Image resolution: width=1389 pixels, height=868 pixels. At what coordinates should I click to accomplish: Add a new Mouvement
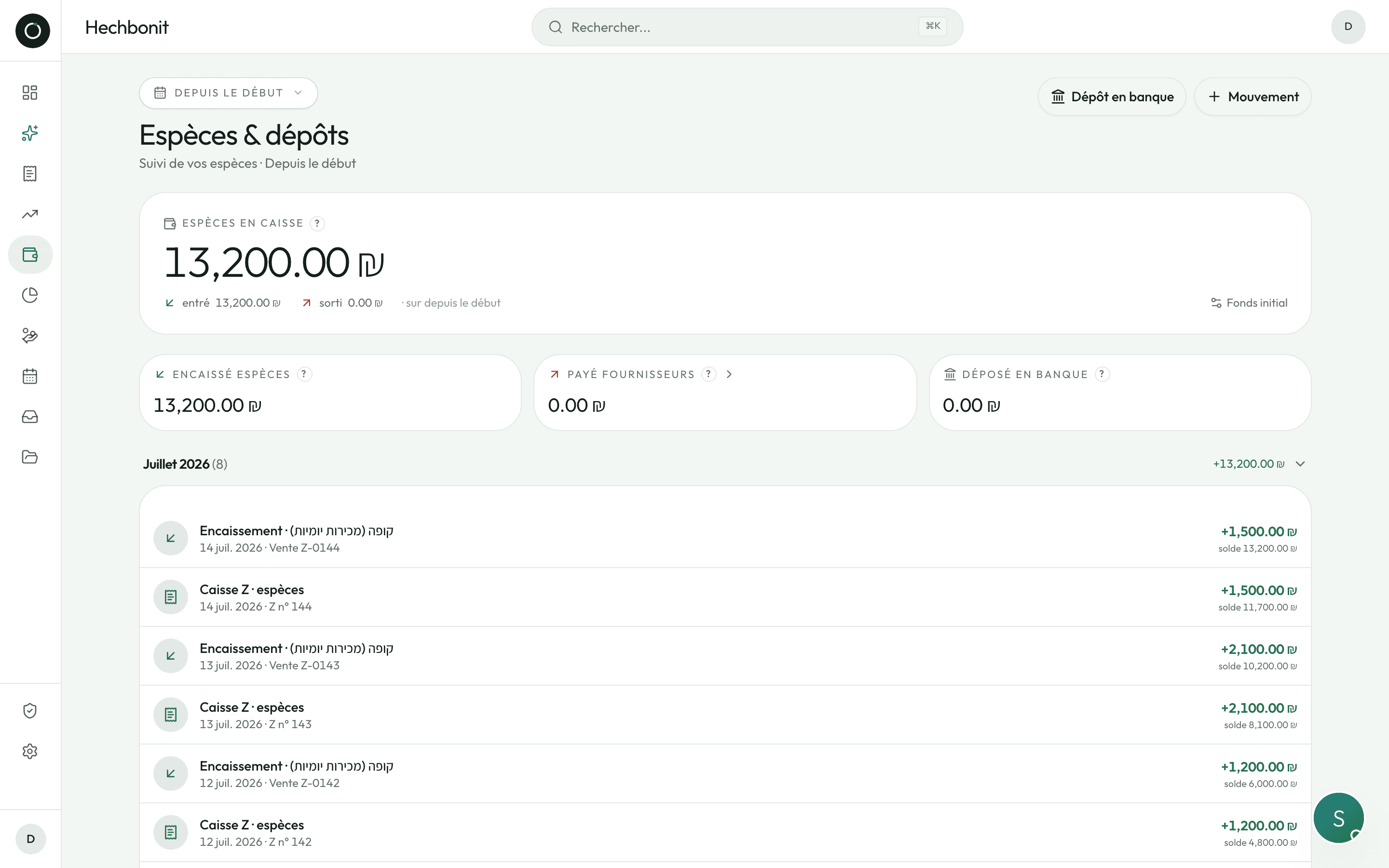(x=1253, y=96)
